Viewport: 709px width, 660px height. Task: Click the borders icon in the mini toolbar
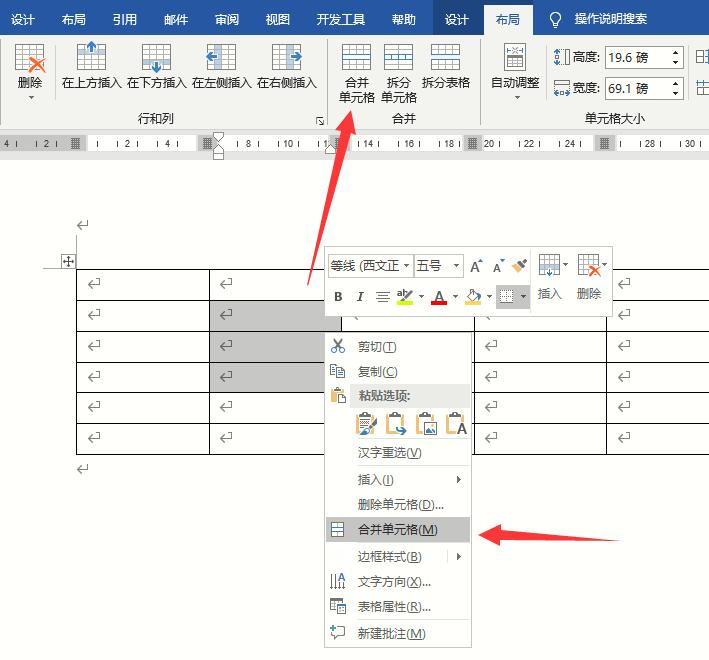click(506, 297)
